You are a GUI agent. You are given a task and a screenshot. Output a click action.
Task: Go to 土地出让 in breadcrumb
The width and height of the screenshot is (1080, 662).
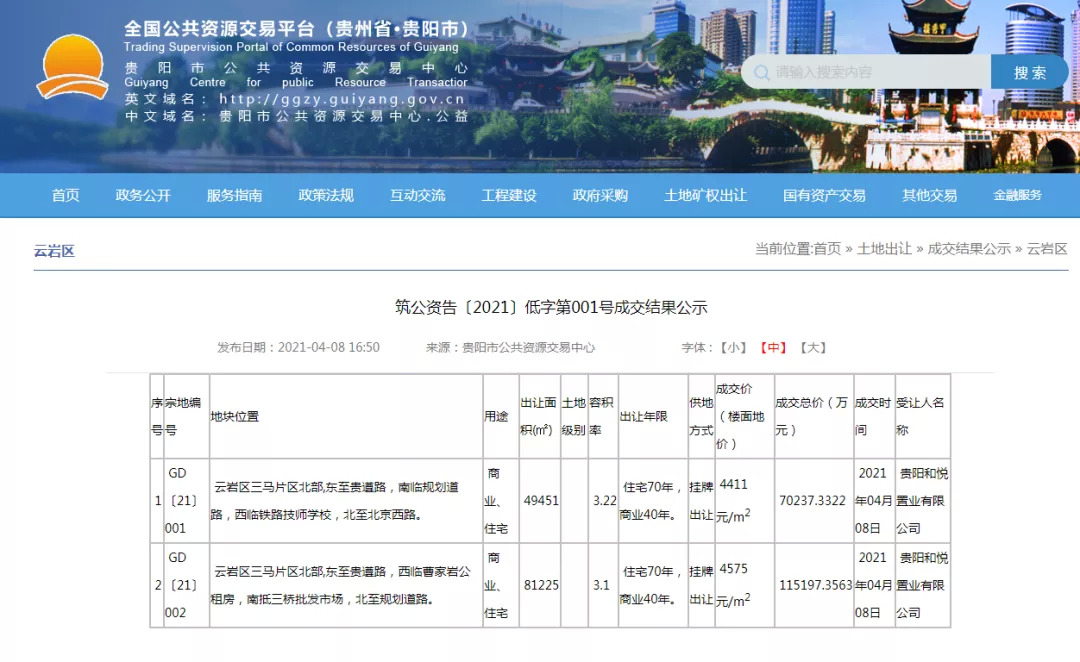pos(884,249)
